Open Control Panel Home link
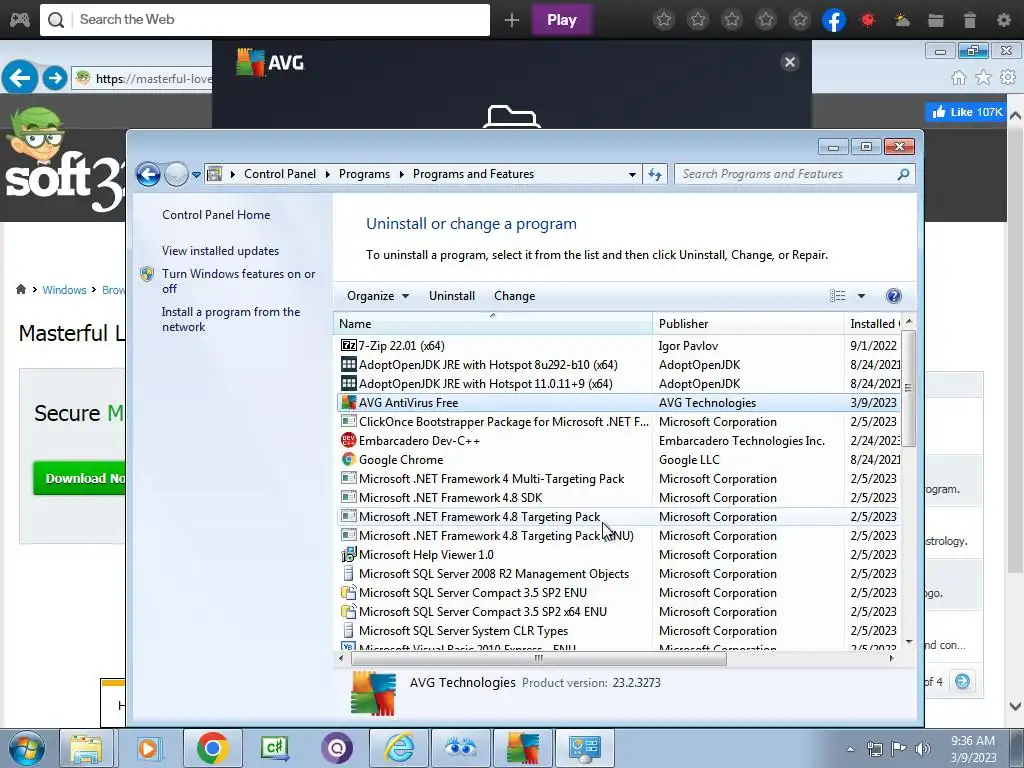Image resolution: width=1024 pixels, height=768 pixels. click(x=216, y=215)
